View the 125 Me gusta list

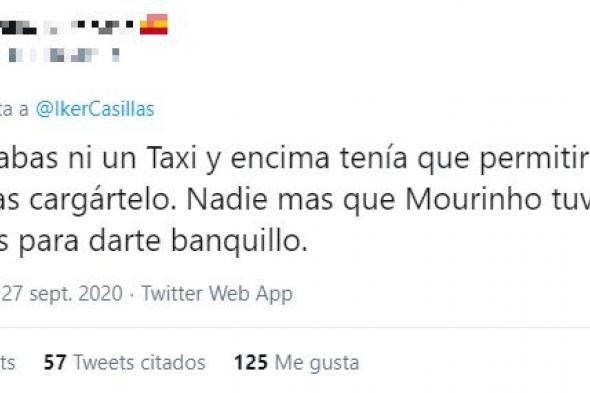point(297,363)
